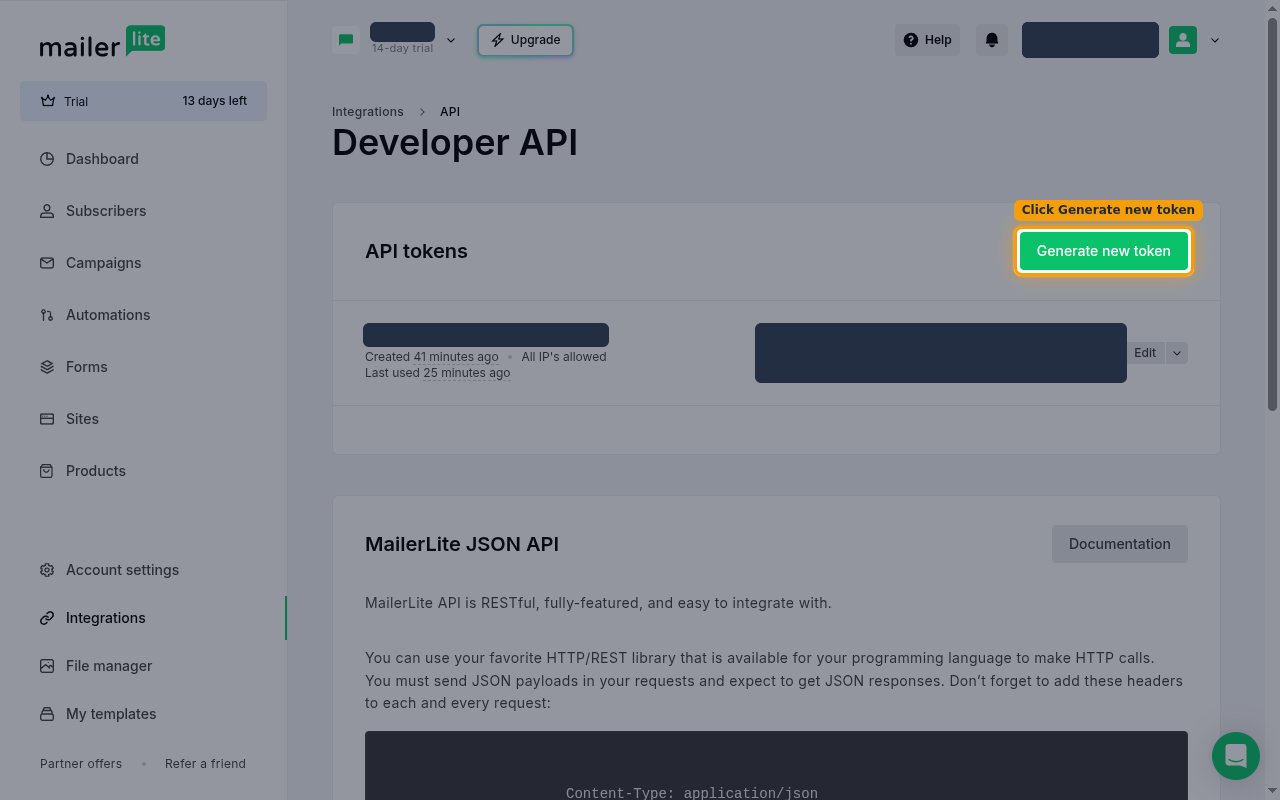Image resolution: width=1280 pixels, height=800 pixels.
Task: Expand the account switcher chevron
Action: click(x=451, y=40)
